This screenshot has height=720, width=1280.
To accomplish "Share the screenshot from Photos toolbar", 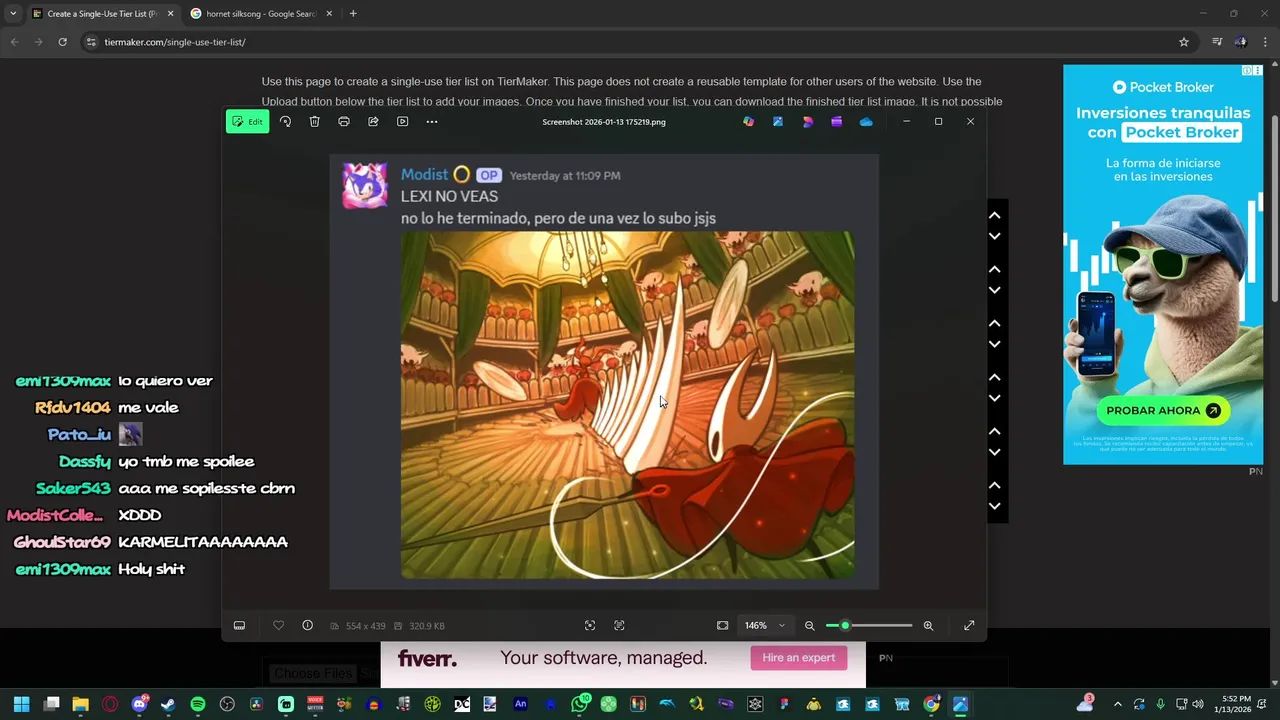I will [373, 122].
